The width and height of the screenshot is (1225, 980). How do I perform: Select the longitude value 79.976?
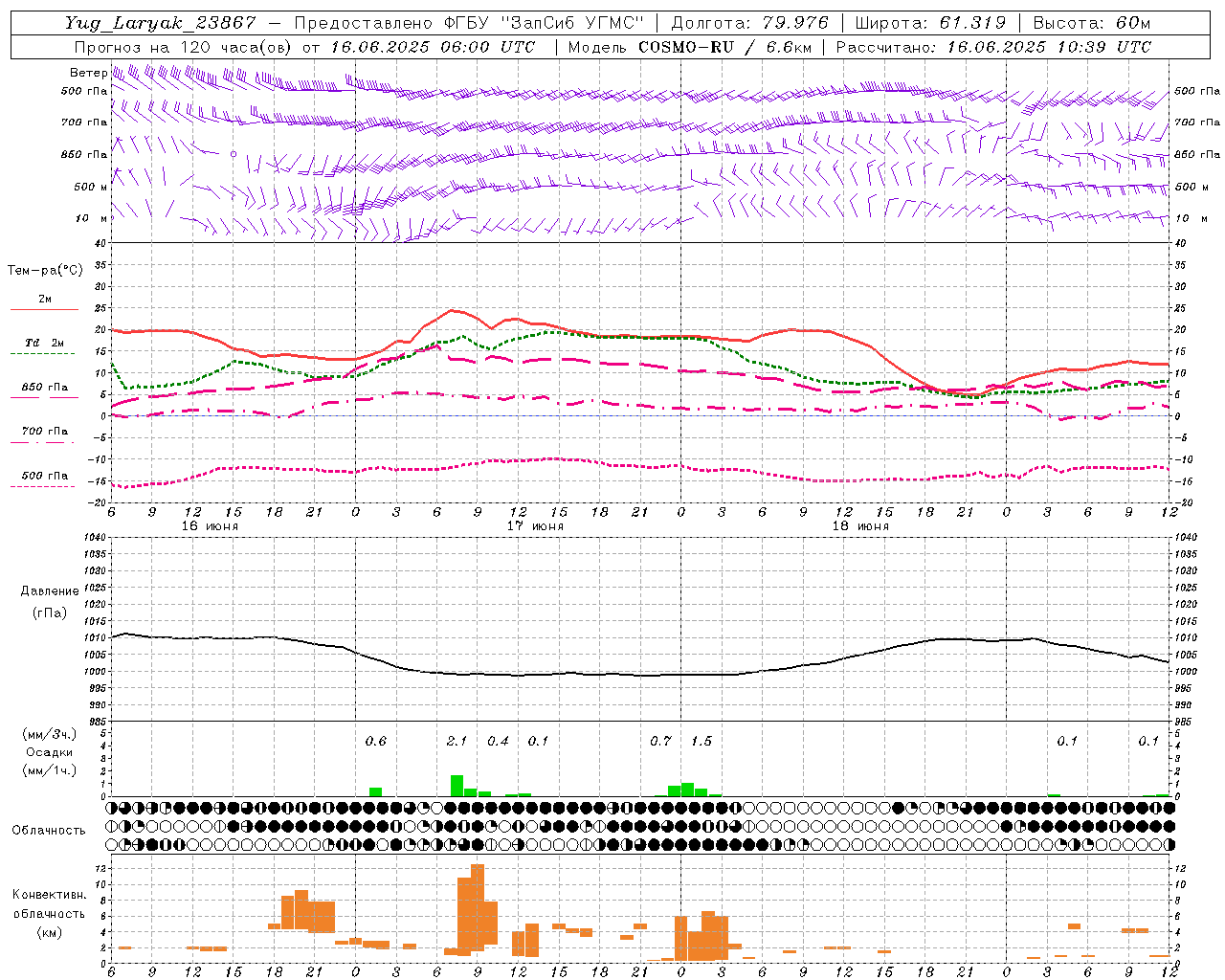pyautogui.click(x=797, y=23)
